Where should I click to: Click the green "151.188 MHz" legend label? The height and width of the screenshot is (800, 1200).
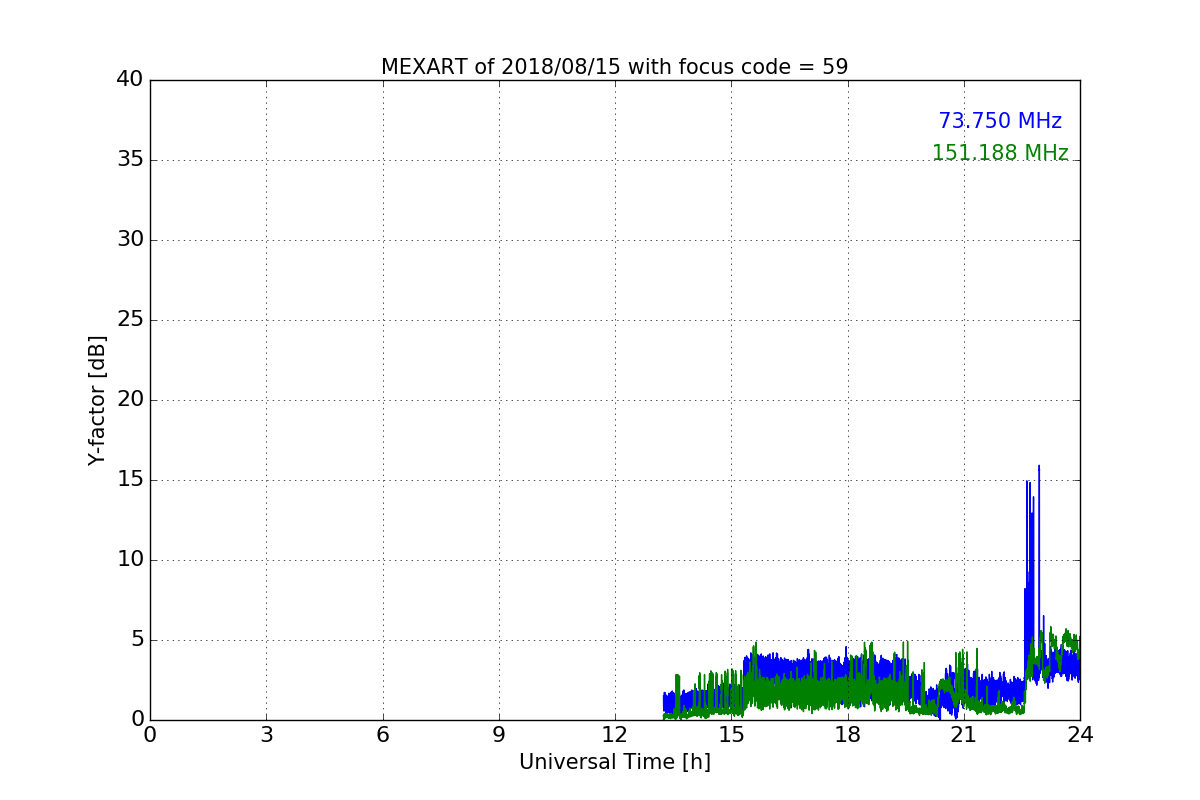(x=1000, y=153)
